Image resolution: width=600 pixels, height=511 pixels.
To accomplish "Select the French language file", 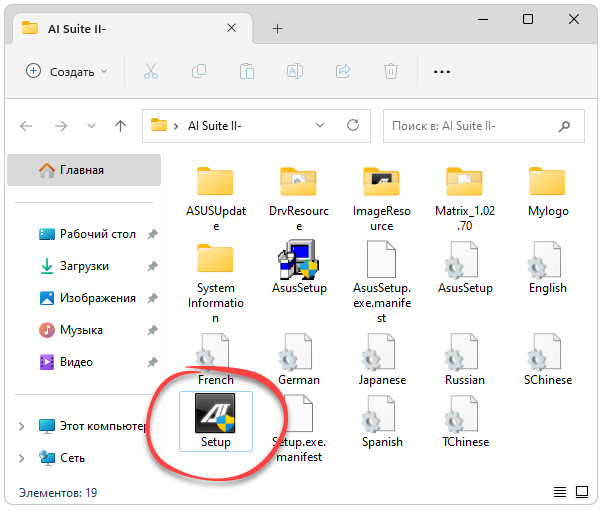I will tap(215, 359).
